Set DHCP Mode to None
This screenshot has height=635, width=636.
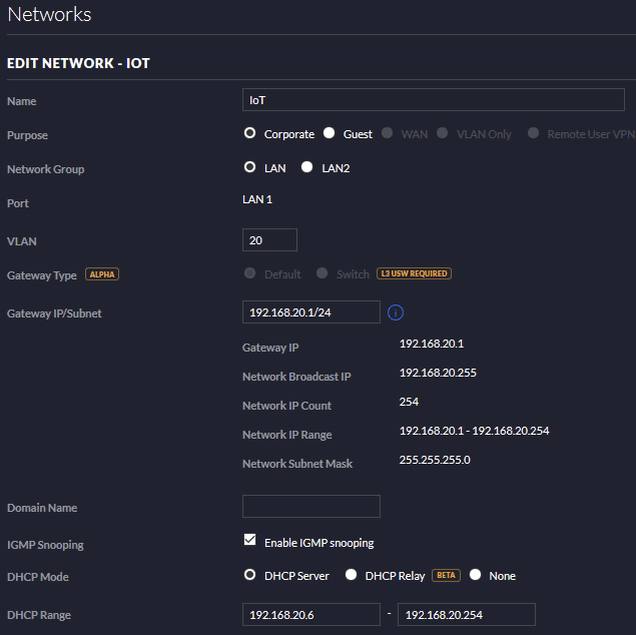(x=475, y=575)
